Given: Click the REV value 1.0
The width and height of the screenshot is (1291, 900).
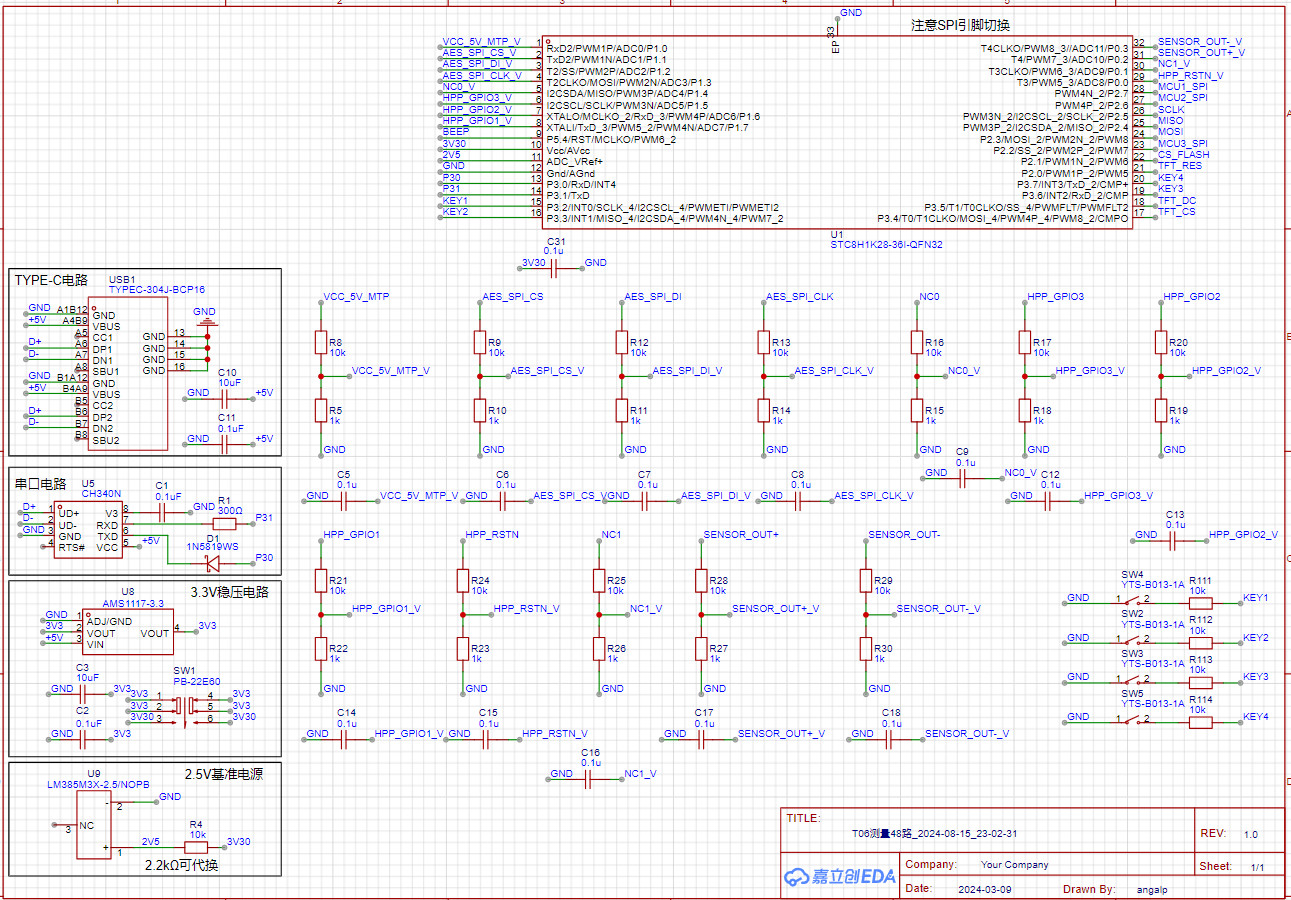Looking at the screenshot, I should (x=1250, y=834).
